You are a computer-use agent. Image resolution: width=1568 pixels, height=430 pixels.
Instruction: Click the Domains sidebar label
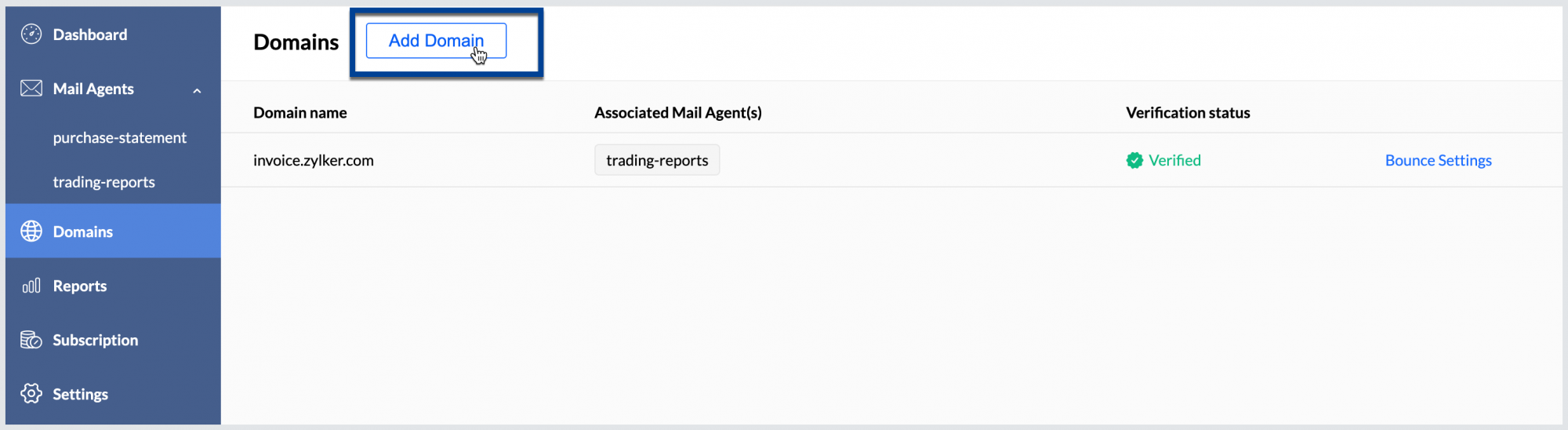pyautogui.click(x=83, y=231)
